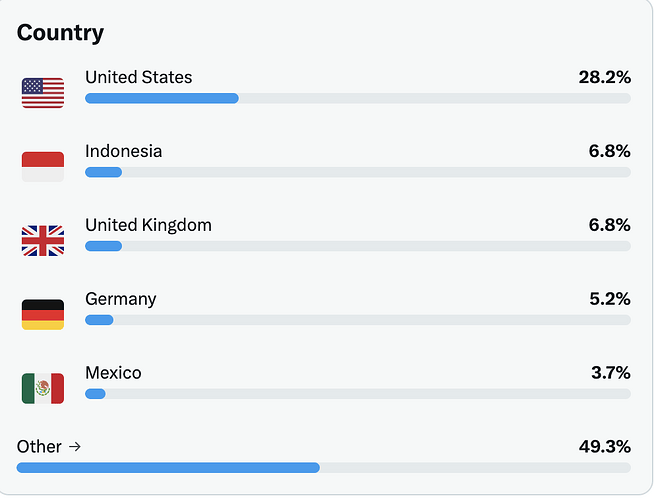Click the Germany percentage bar
Viewport: 654px width, 500px height.
(357, 320)
